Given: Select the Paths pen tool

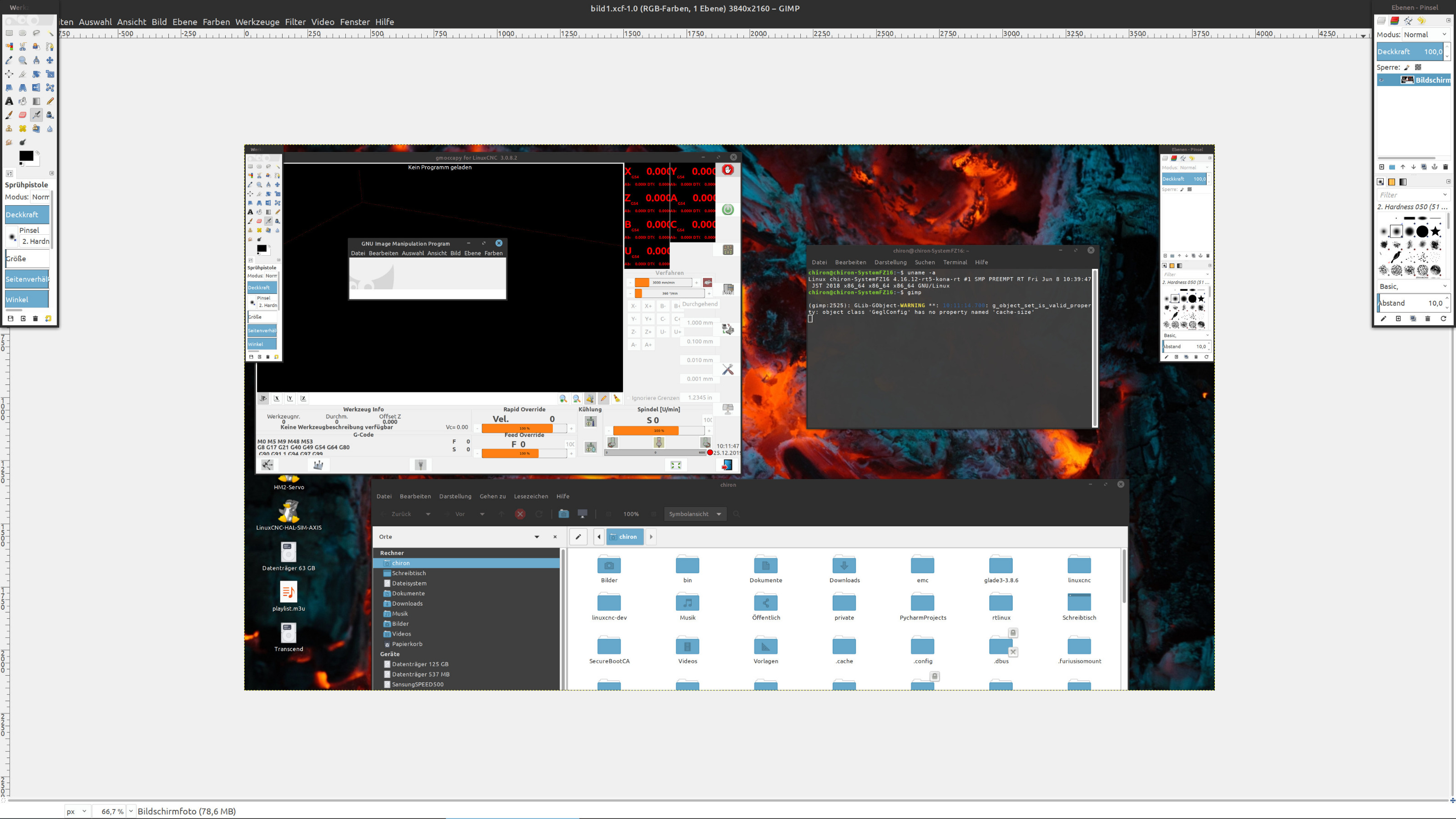Looking at the screenshot, I should (x=50, y=47).
